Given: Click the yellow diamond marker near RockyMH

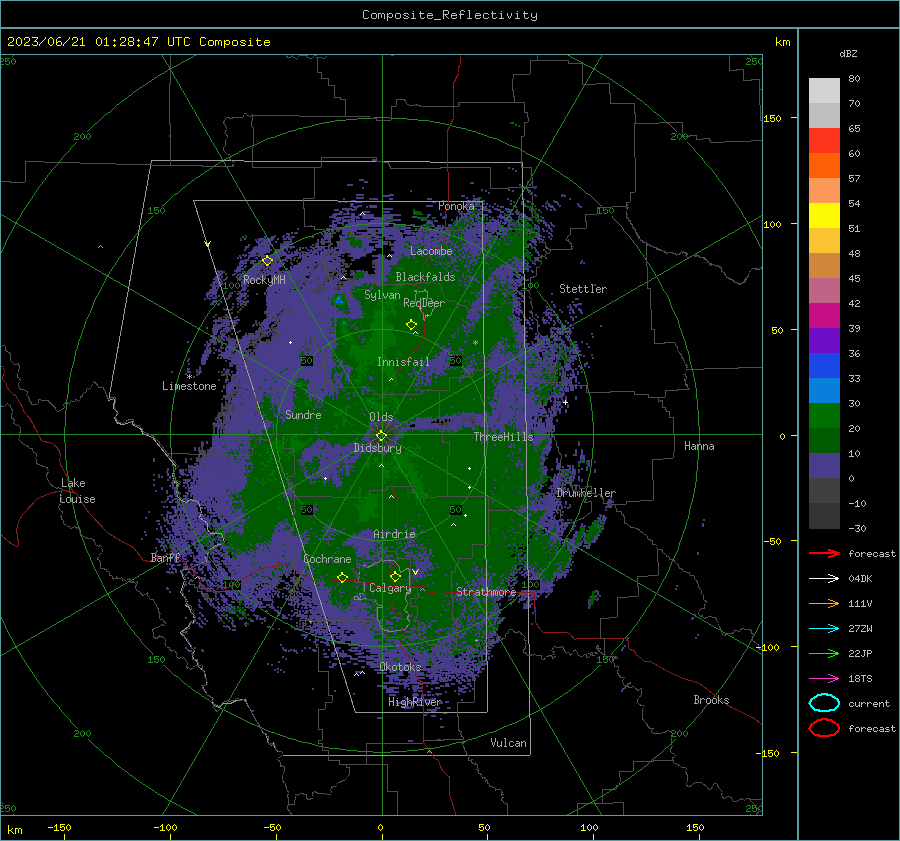Looking at the screenshot, I should tap(267, 261).
